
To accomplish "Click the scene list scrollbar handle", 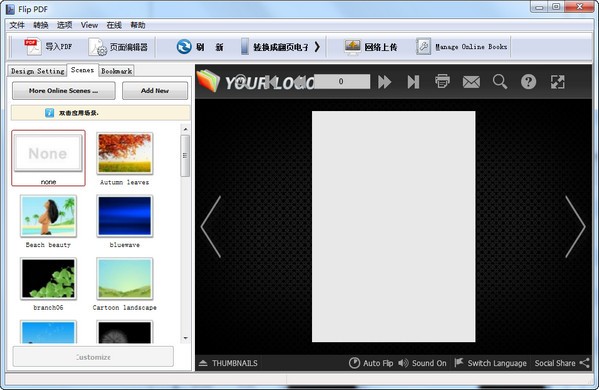I will [185, 156].
